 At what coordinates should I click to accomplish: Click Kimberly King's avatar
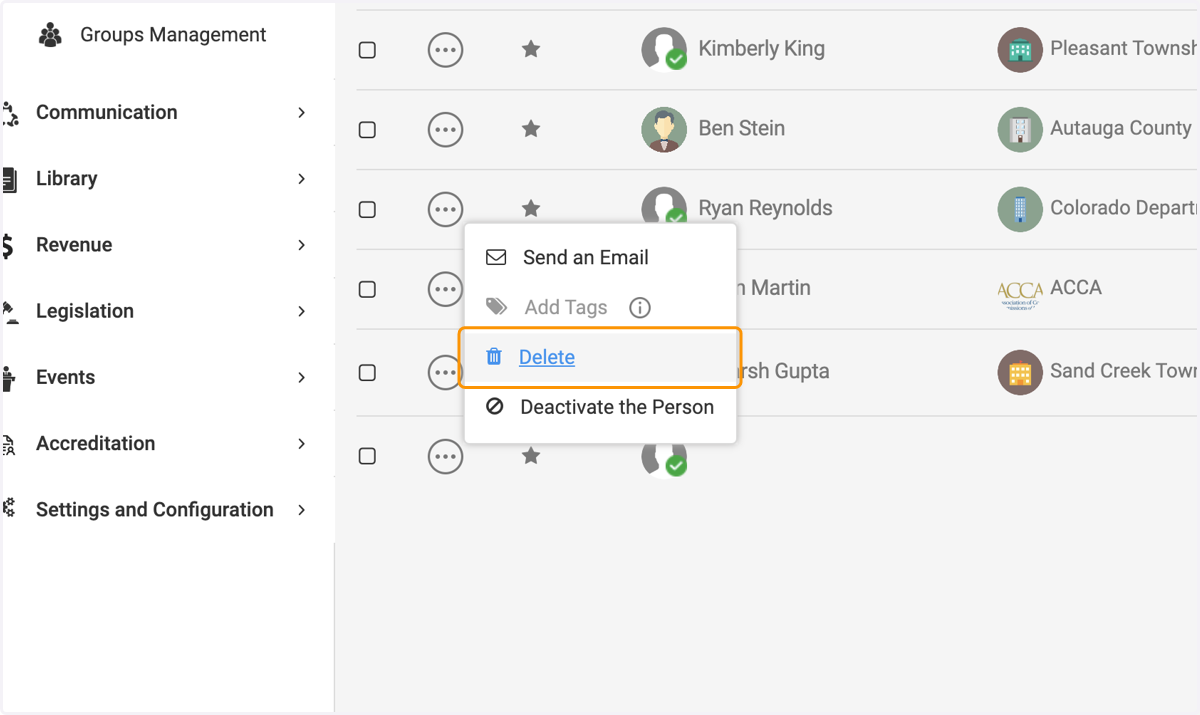(x=664, y=49)
